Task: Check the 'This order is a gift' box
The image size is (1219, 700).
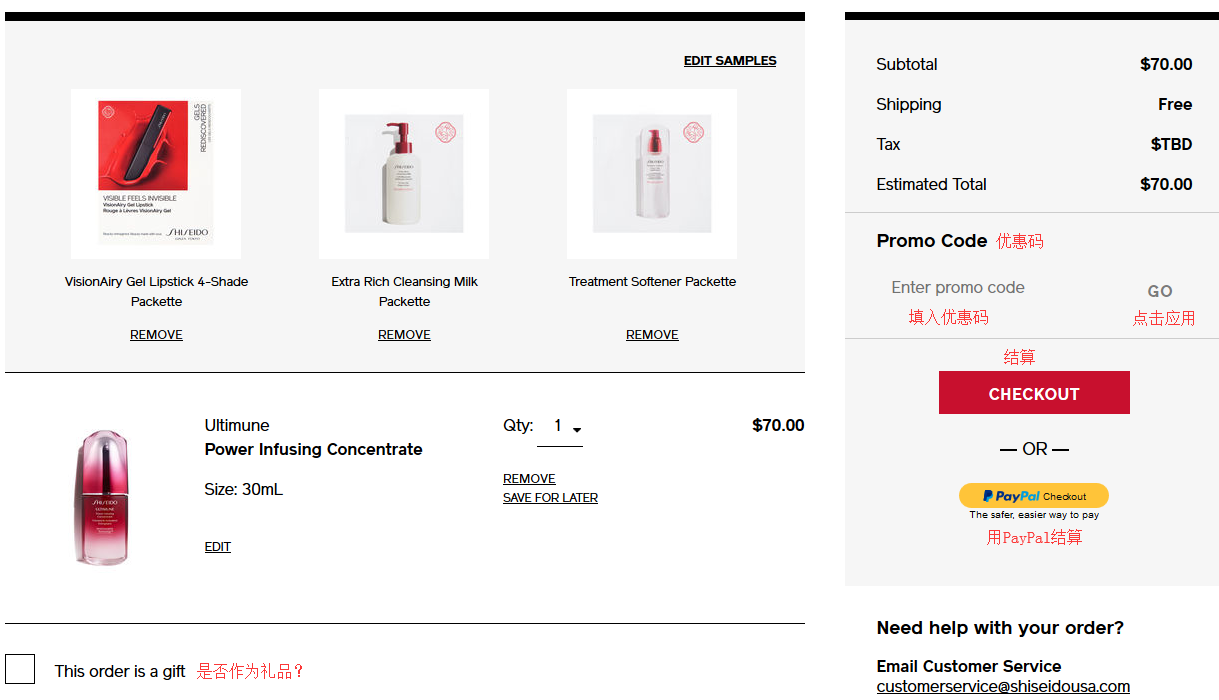Action: pyautogui.click(x=20, y=670)
